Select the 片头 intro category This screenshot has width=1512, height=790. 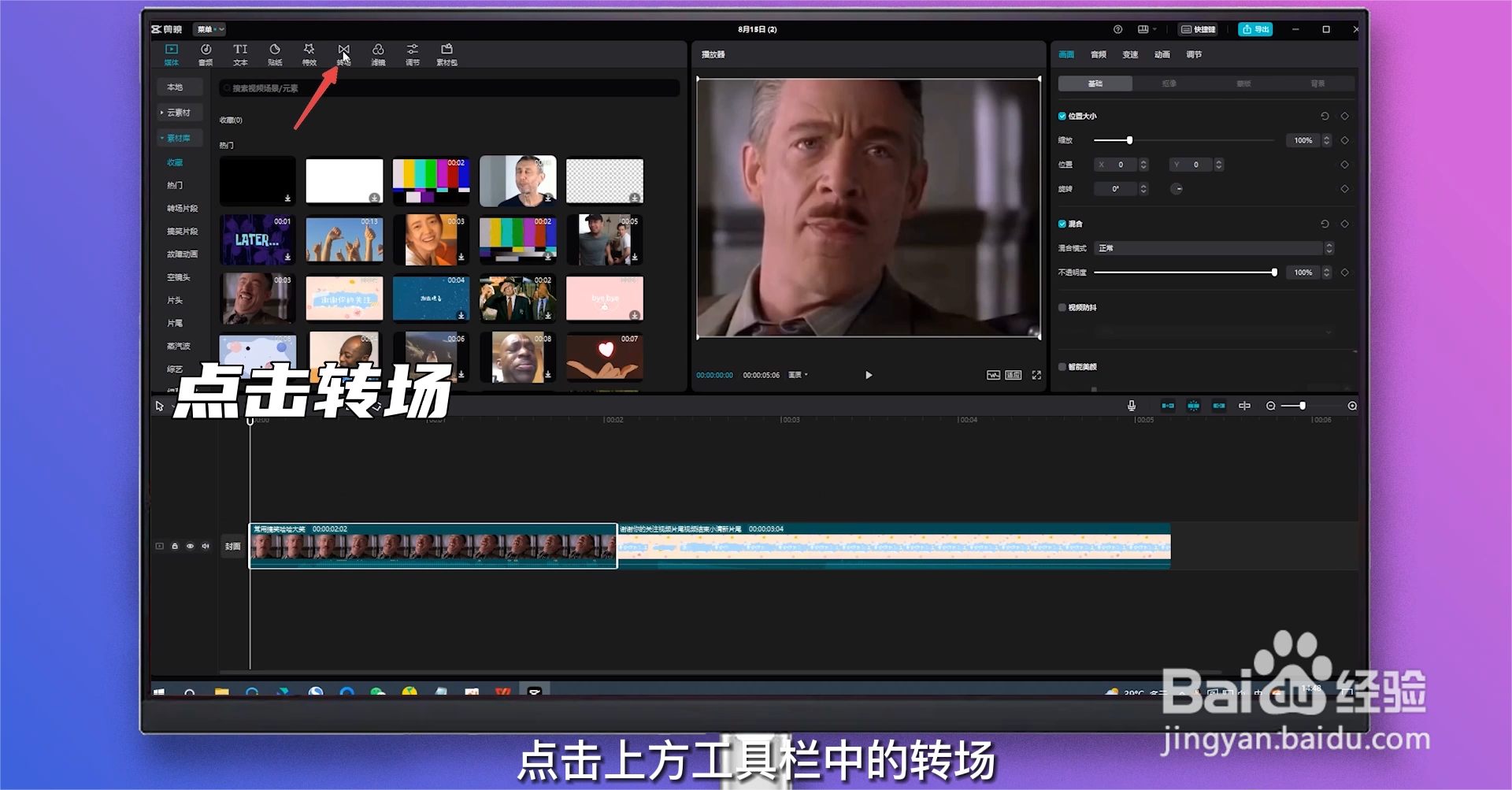pos(175,300)
